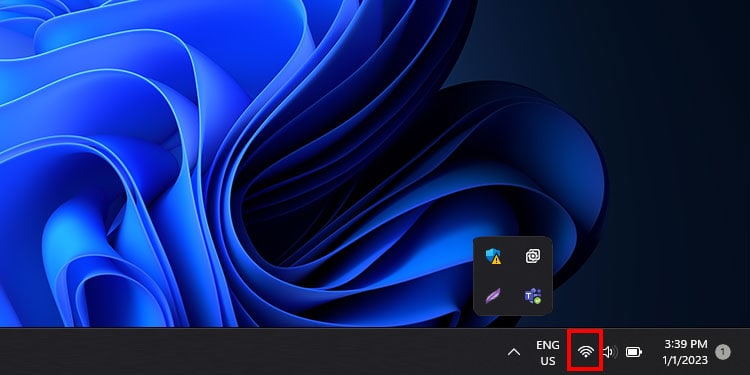
Task: Open the Wi-Fi network icon in the tray
Action: (x=585, y=352)
